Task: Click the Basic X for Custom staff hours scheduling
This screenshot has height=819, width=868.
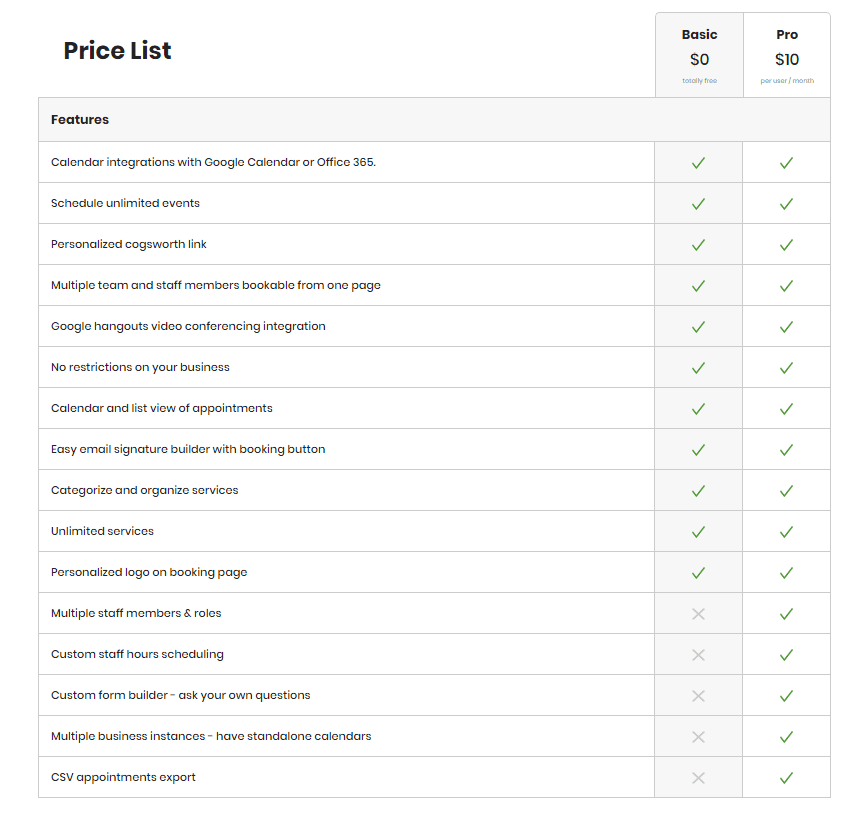Action: [698, 655]
